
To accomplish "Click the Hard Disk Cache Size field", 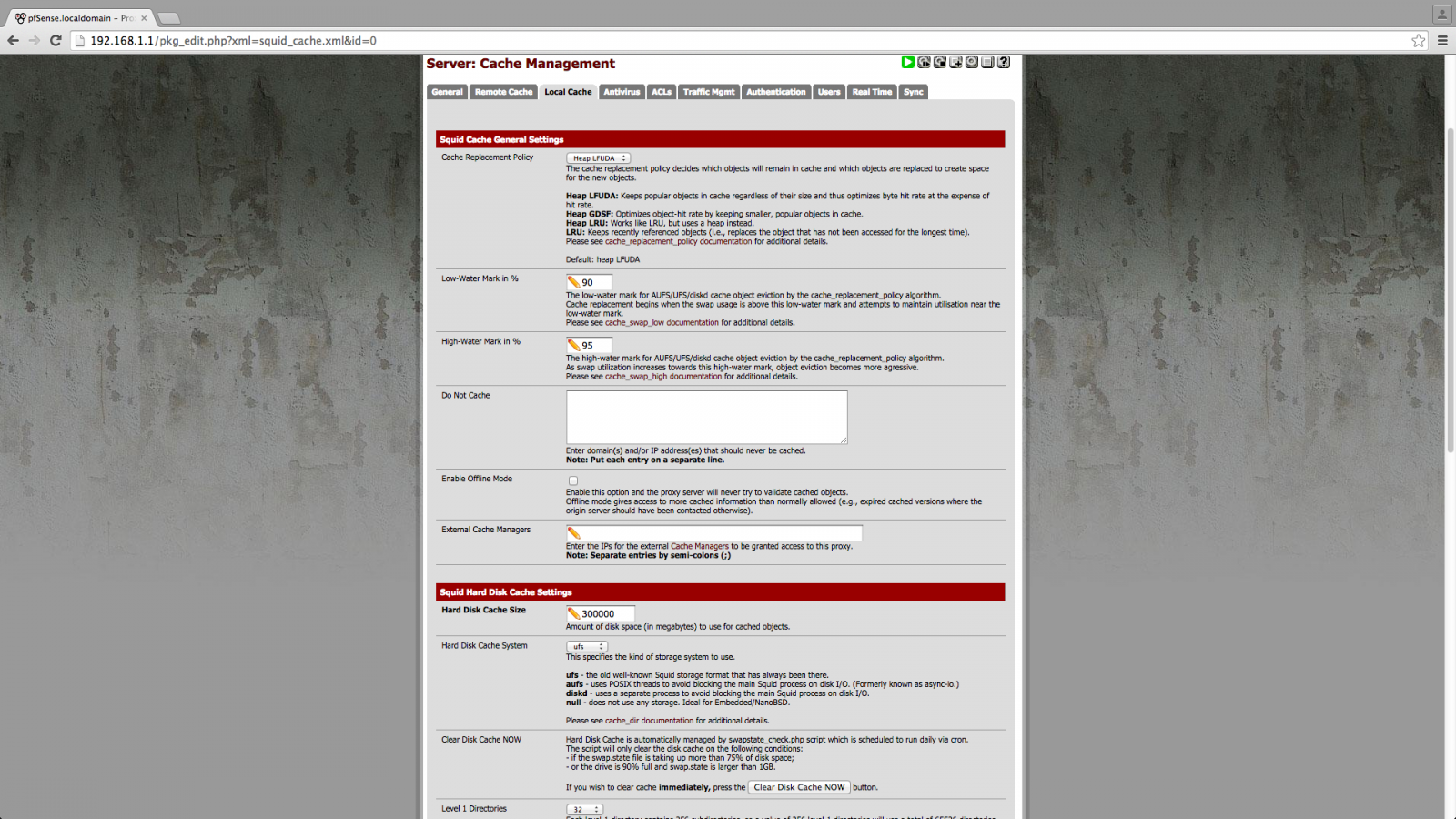I will pos(601,613).
